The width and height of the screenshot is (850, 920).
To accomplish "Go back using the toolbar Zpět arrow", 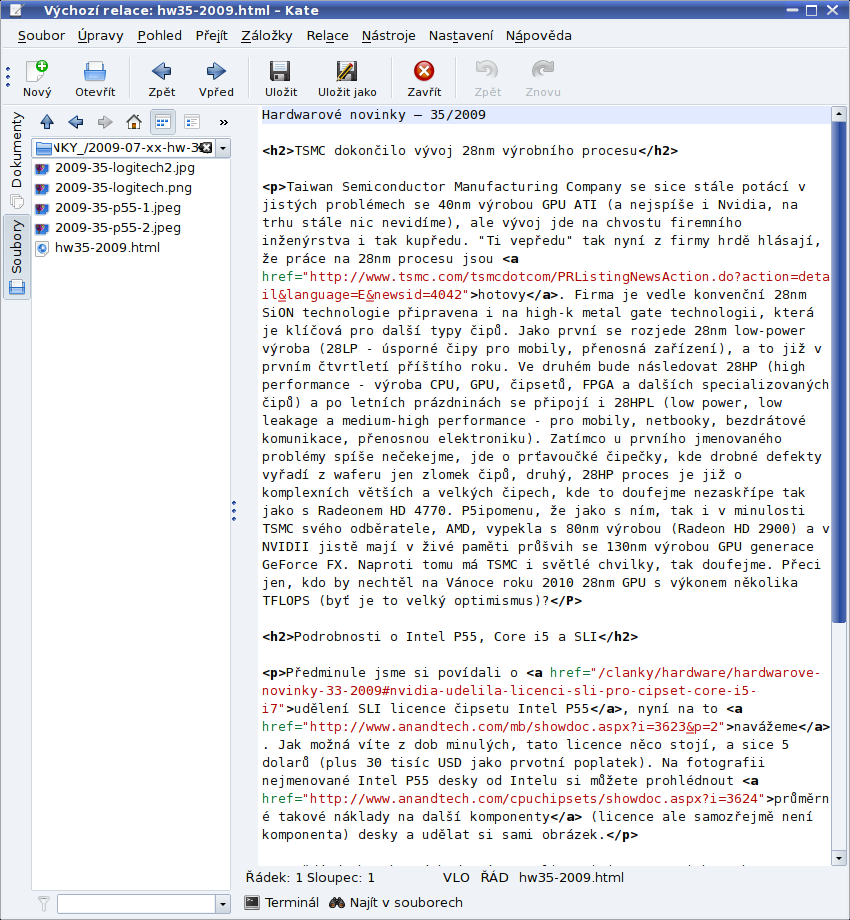I will coord(161,78).
